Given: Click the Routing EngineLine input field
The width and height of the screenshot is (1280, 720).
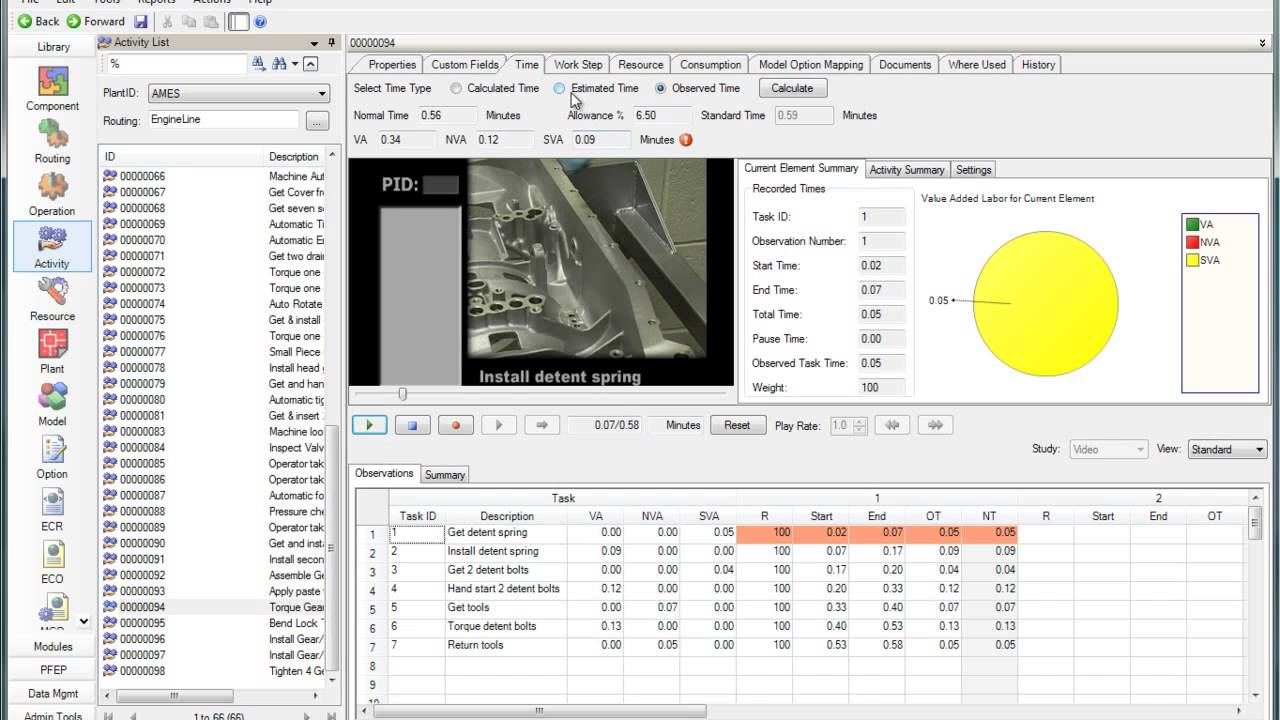Looking at the screenshot, I should click(x=223, y=120).
